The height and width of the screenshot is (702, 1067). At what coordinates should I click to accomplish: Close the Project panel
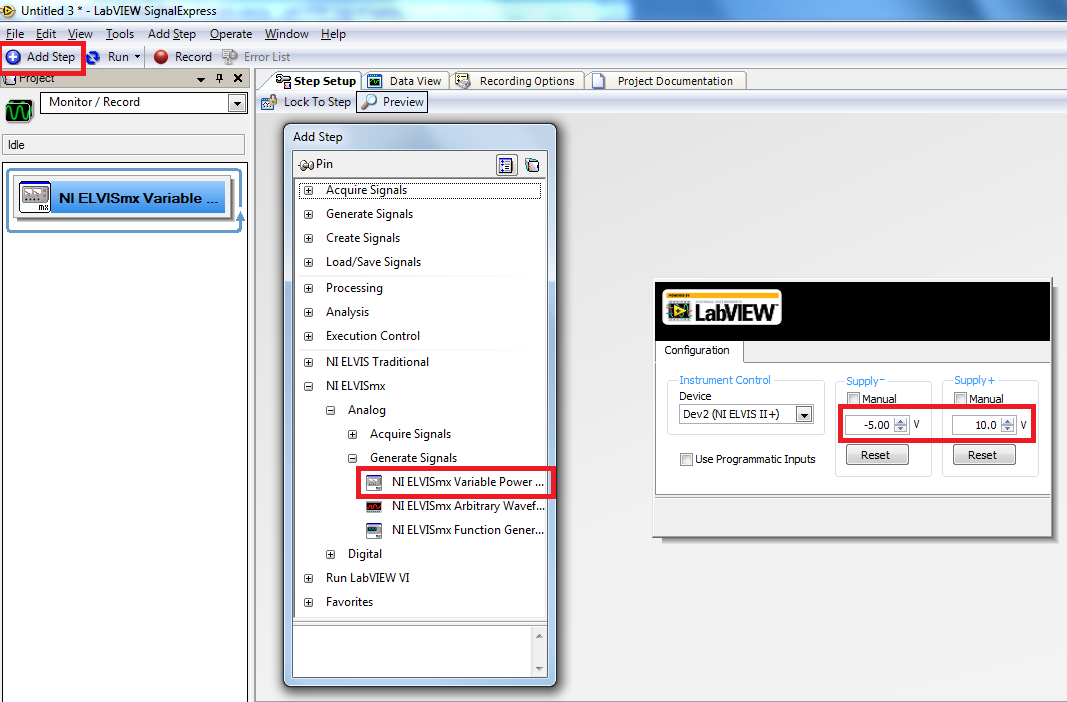[x=237, y=78]
